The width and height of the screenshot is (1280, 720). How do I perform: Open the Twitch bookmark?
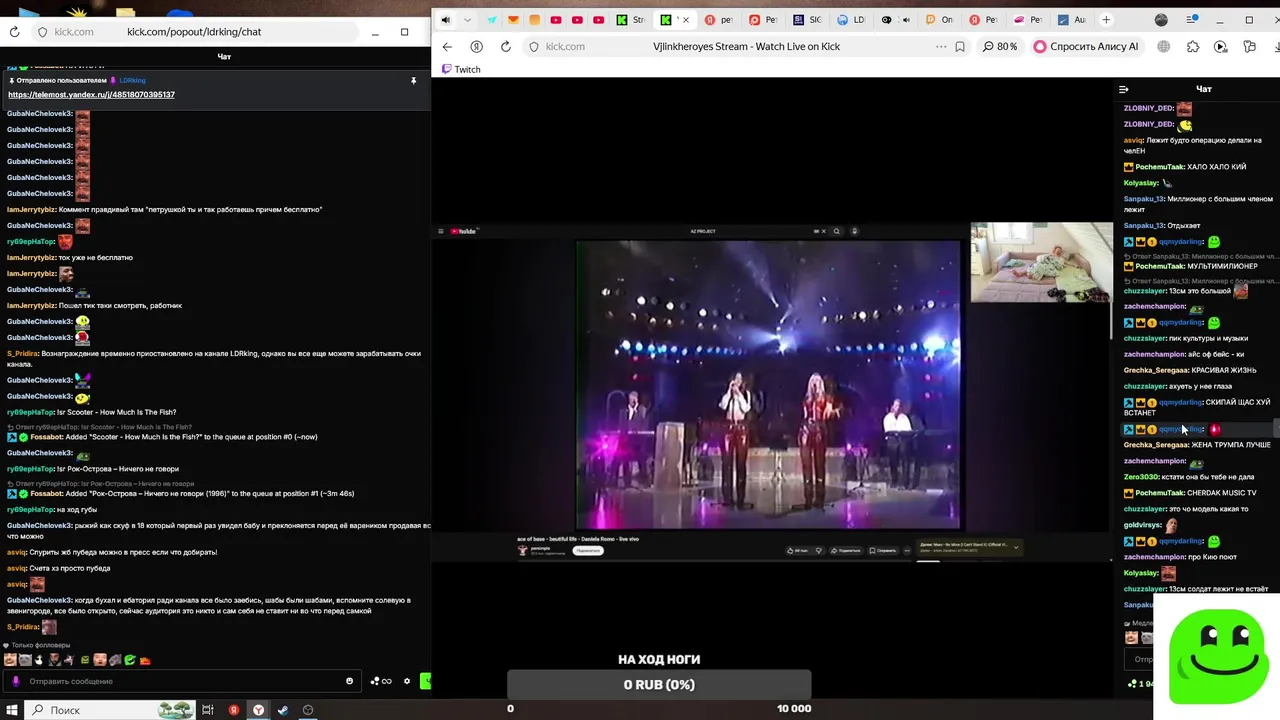461,70
